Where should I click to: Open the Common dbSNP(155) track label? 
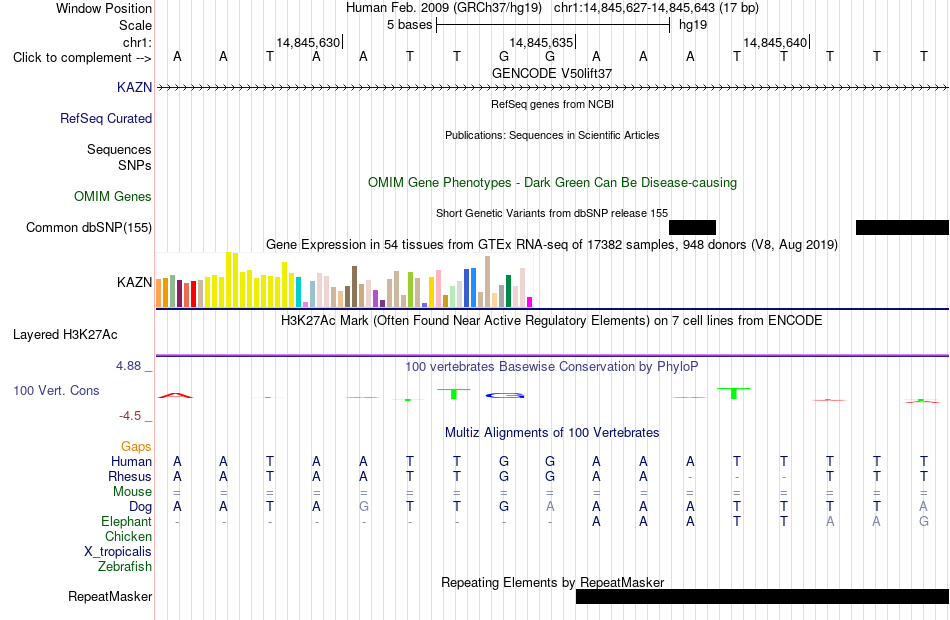click(x=89, y=227)
